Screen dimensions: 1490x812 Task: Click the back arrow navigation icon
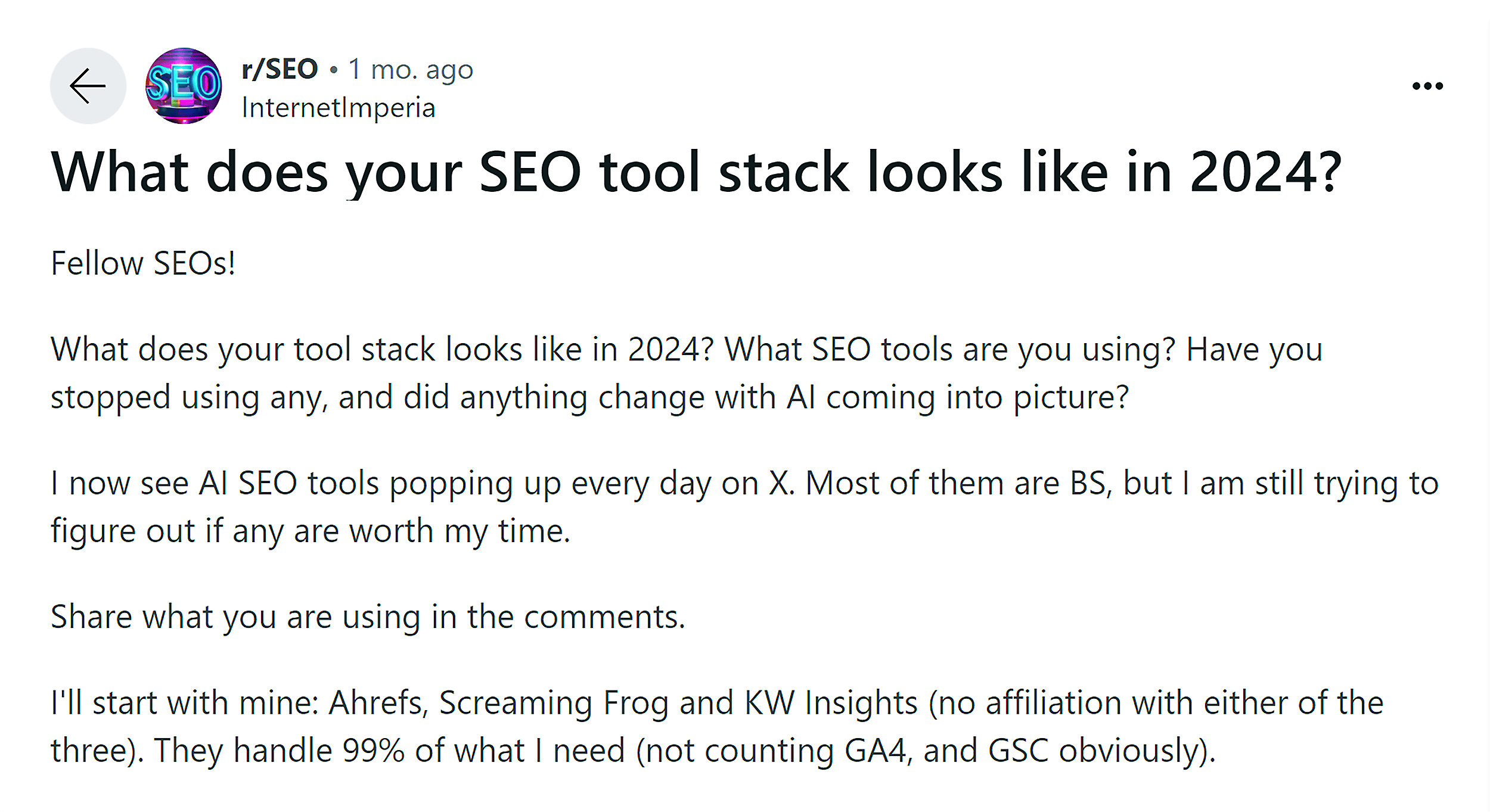87,86
